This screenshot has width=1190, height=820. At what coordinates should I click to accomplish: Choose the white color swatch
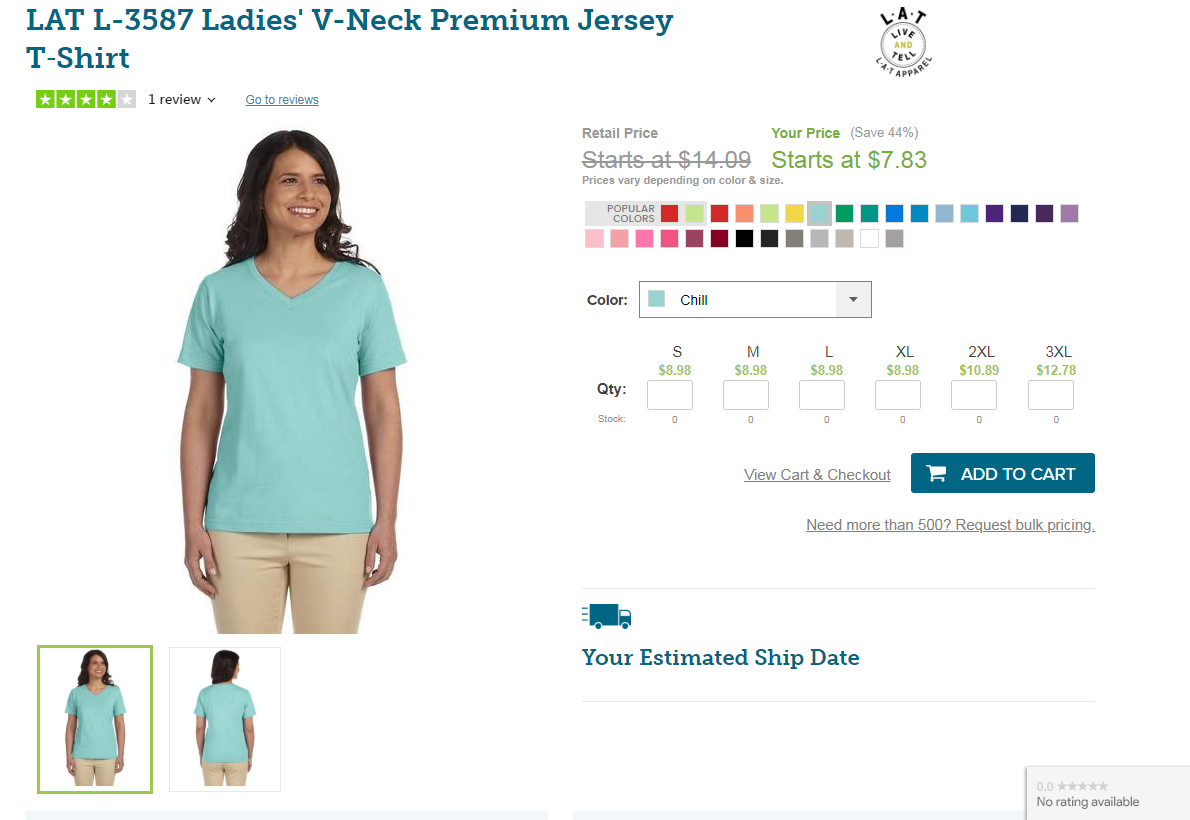tap(870, 238)
